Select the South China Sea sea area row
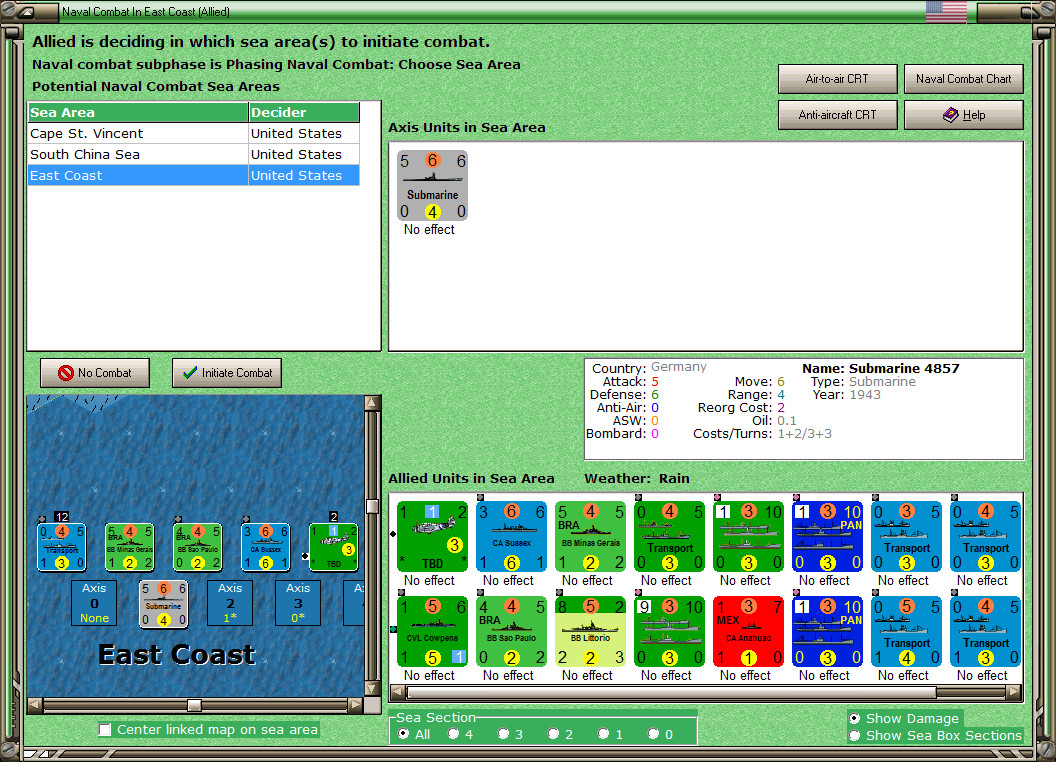 (x=193, y=154)
